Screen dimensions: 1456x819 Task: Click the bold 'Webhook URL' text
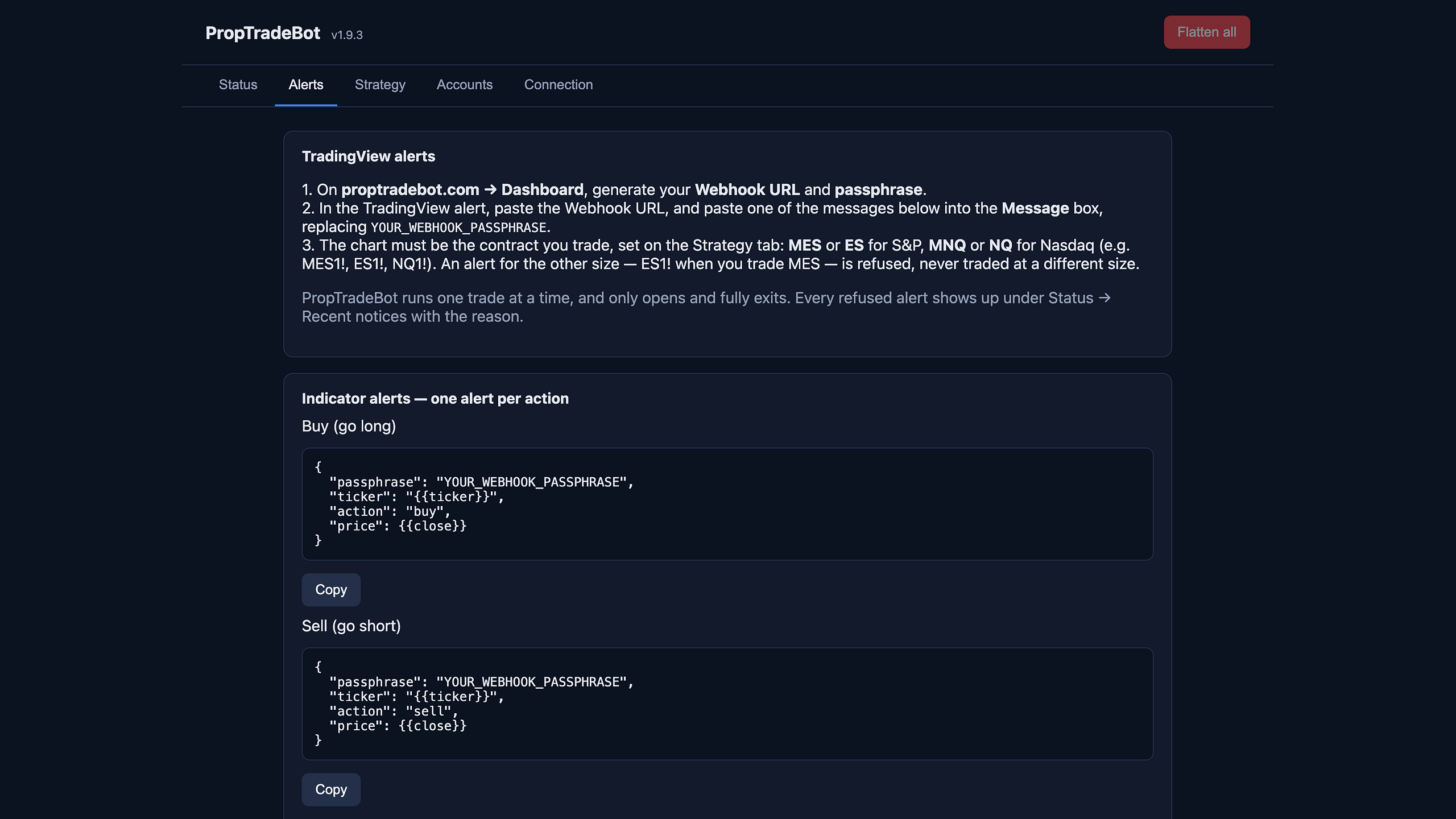pyautogui.click(x=747, y=189)
